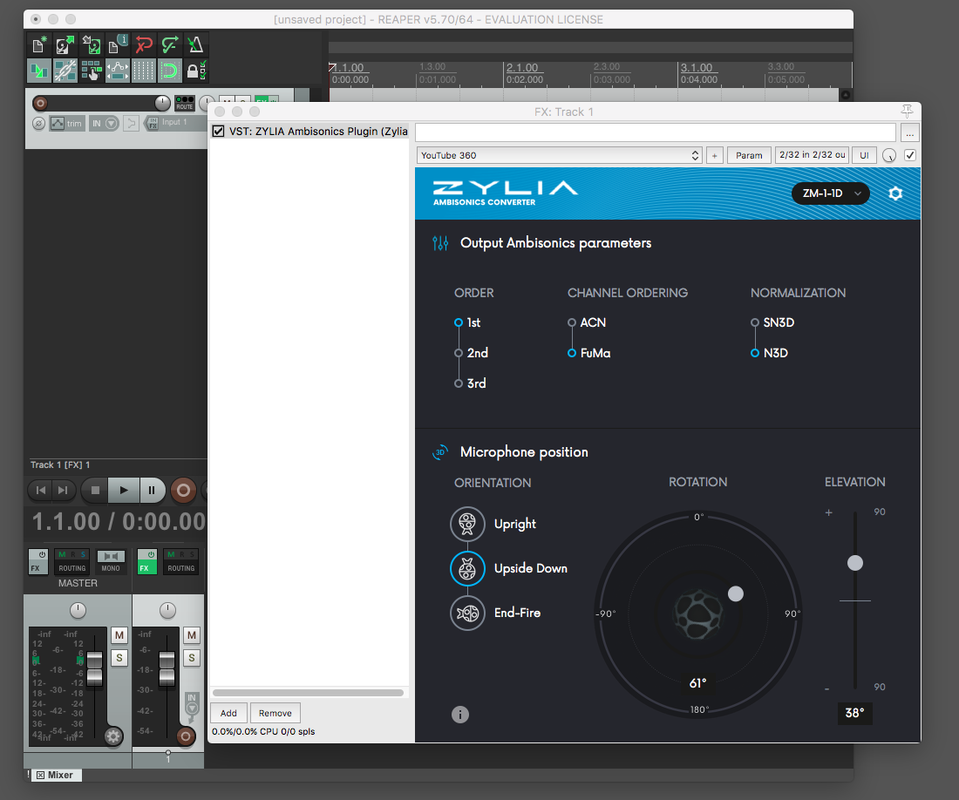Viewport: 959px width, 800px height.
Task: Click the ellipsis button beside comment field
Action: point(909,133)
